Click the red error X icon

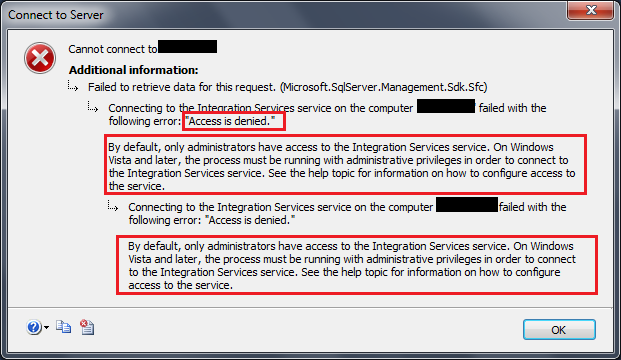40,58
